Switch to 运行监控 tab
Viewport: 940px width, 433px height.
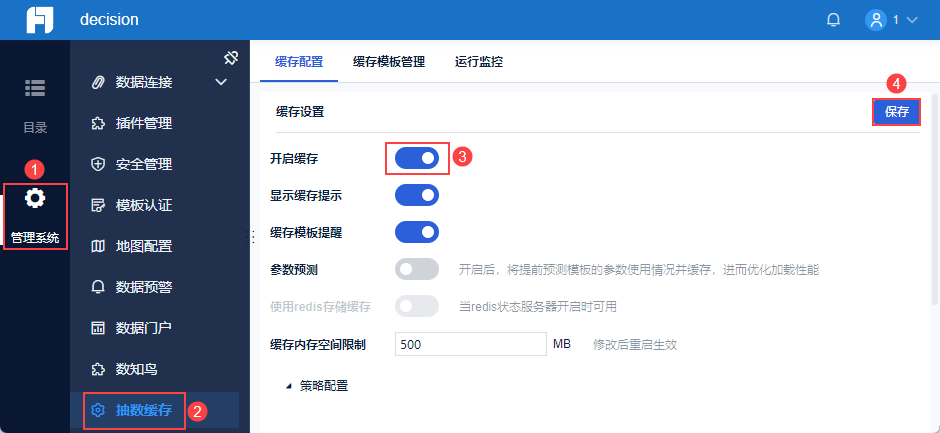[478, 62]
